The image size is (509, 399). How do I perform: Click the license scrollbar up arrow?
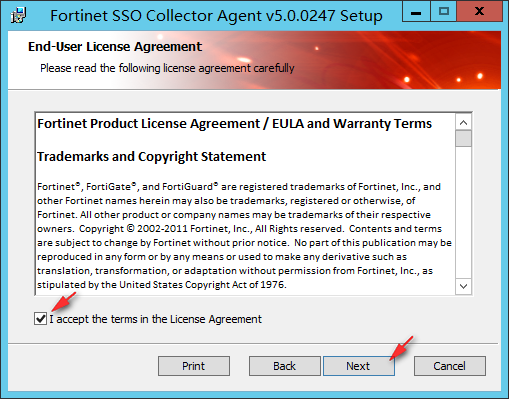[463, 123]
